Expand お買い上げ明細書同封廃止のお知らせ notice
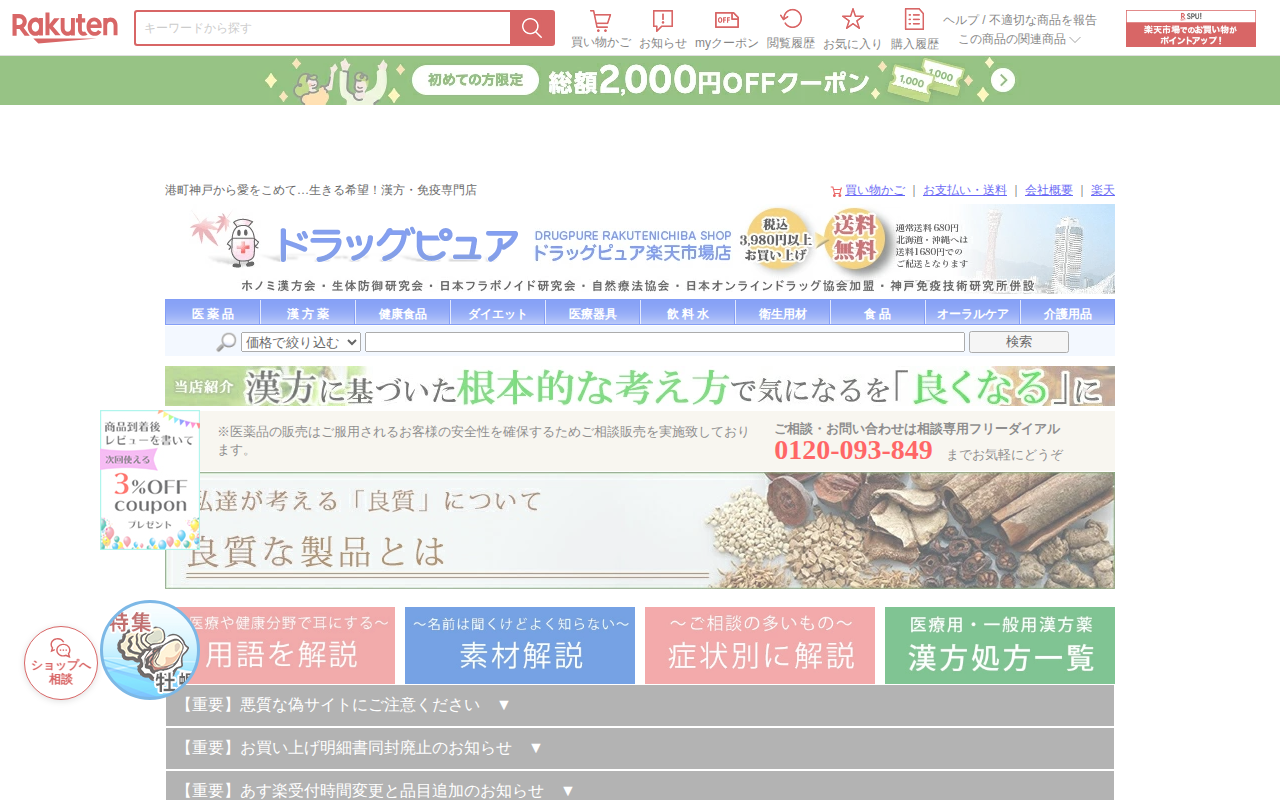The width and height of the screenshot is (1280, 800). pos(640,748)
